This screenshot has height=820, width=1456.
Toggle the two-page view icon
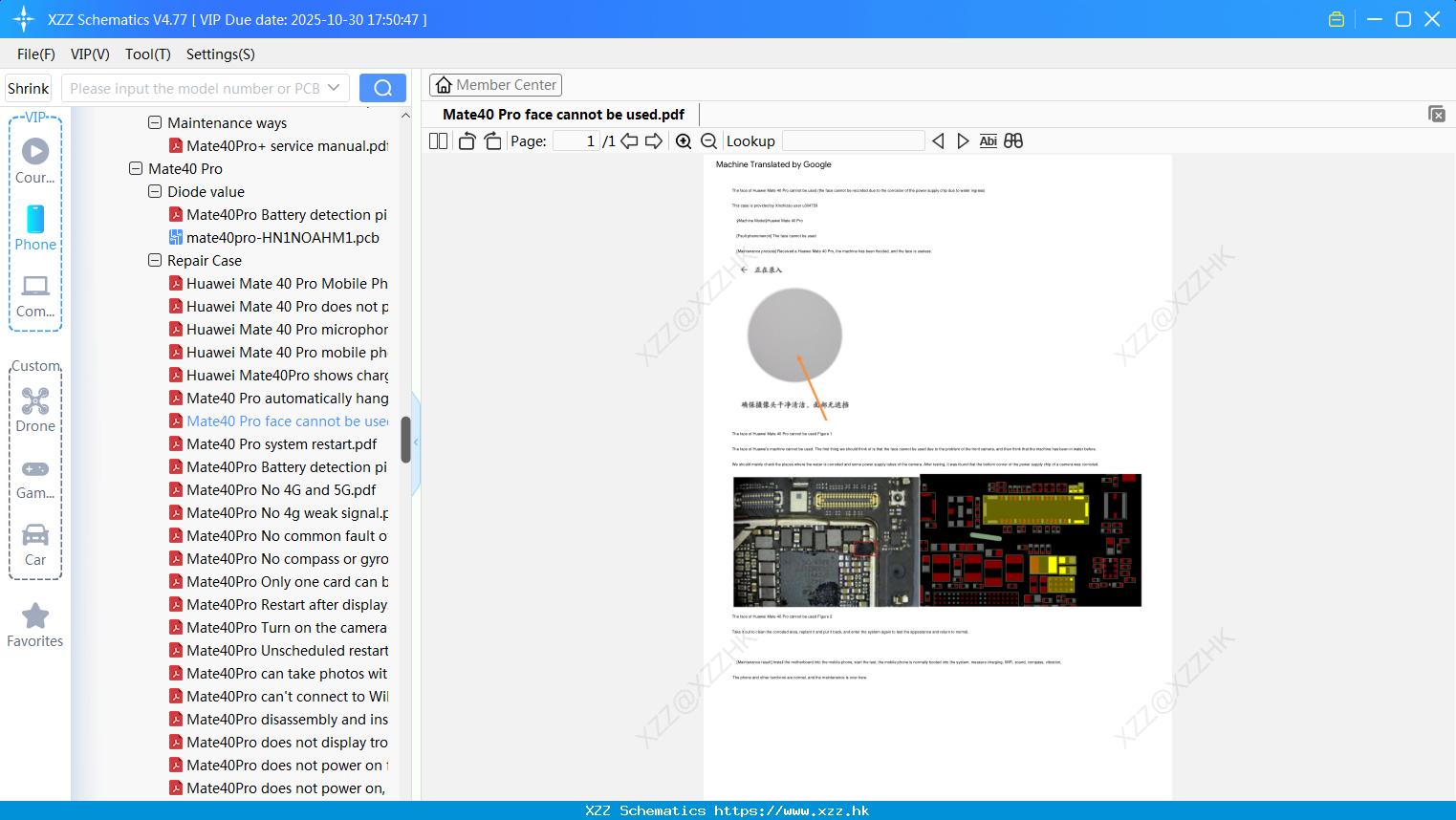(x=438, y=141)
